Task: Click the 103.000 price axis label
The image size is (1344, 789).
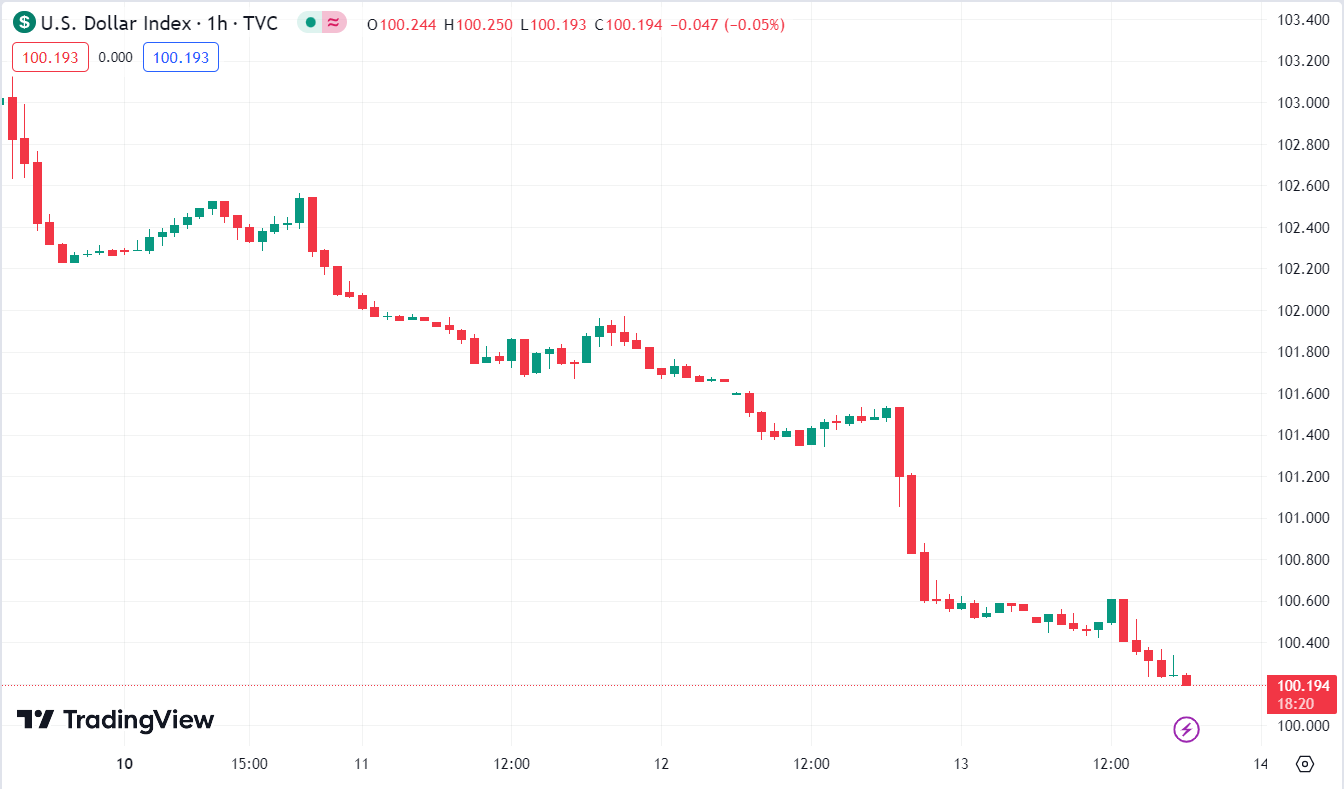Action: tap(1304, 103)
